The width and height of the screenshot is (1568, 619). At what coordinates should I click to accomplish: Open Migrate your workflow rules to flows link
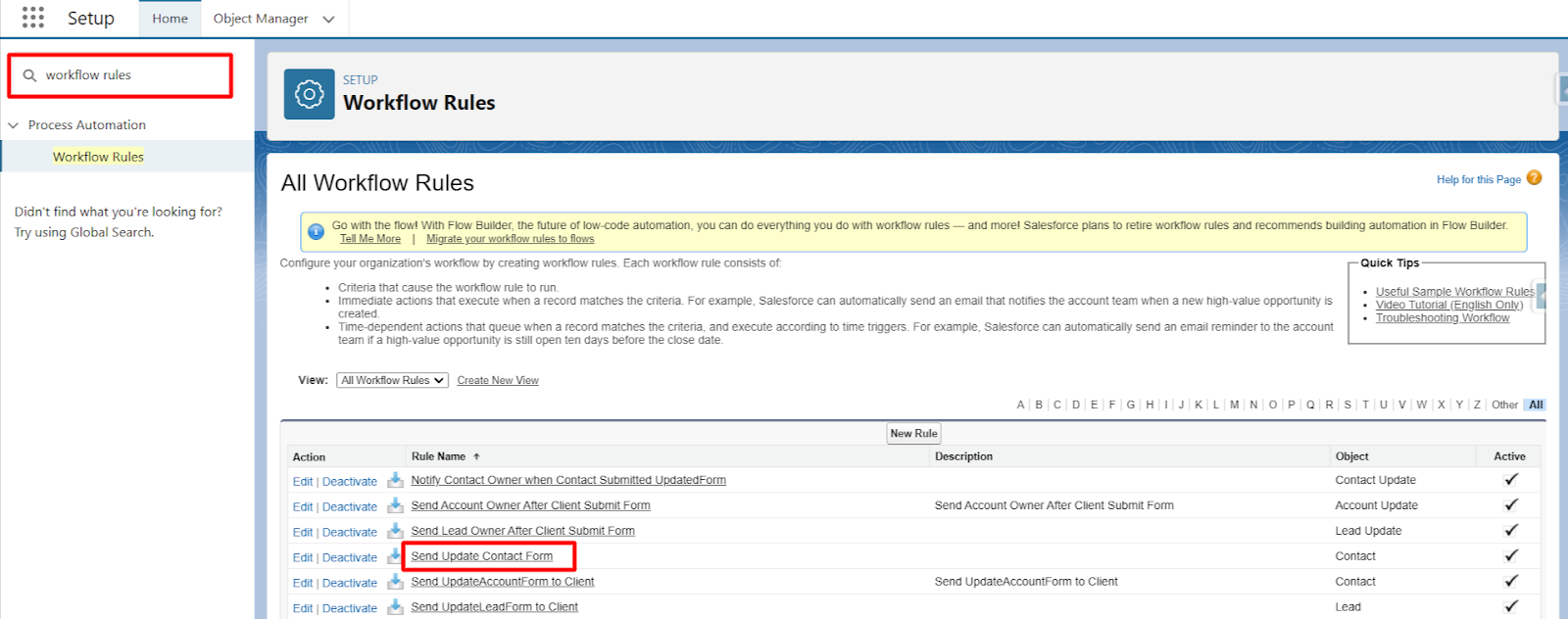[x=510, y=239]
